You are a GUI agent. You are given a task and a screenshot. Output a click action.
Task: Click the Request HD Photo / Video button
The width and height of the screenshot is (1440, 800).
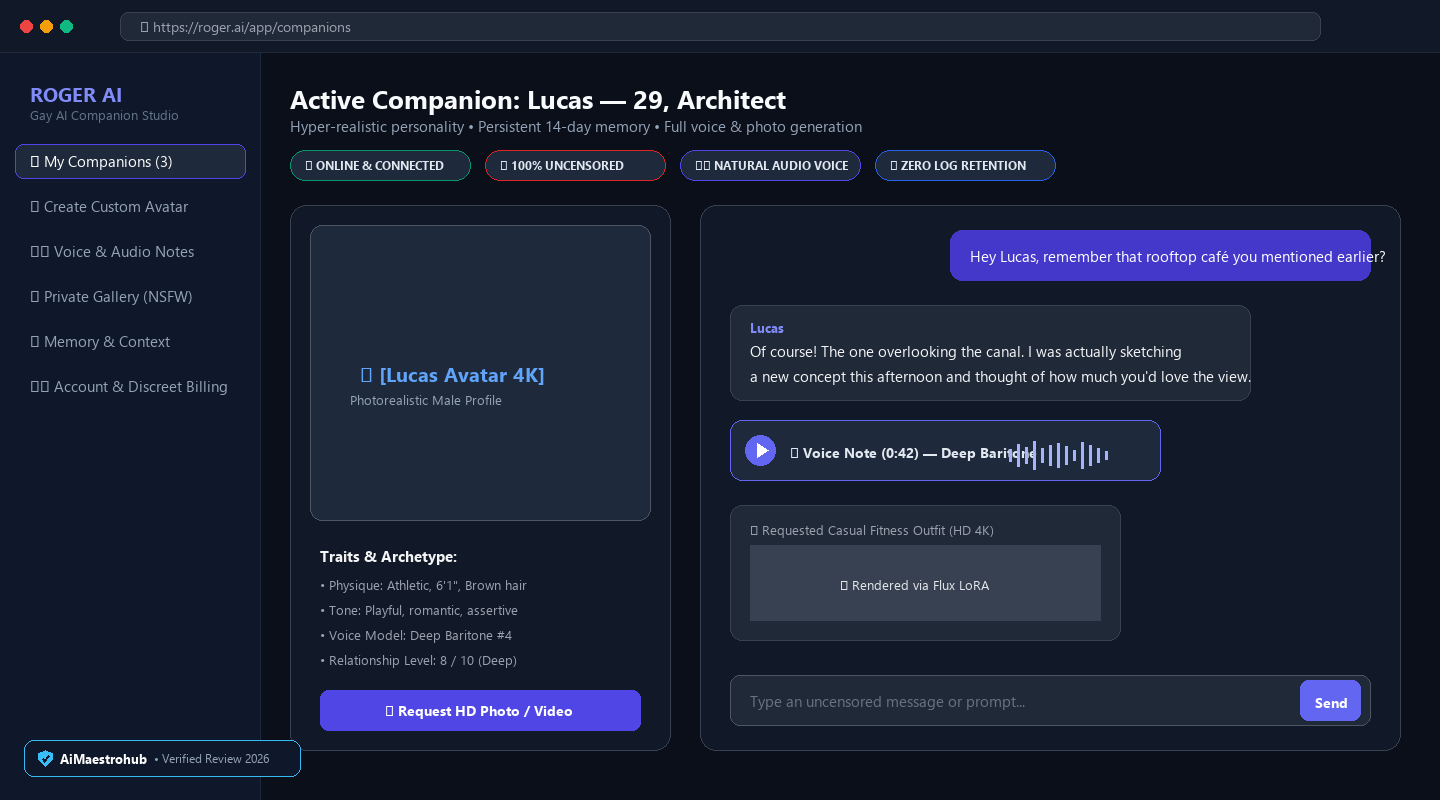480,711
